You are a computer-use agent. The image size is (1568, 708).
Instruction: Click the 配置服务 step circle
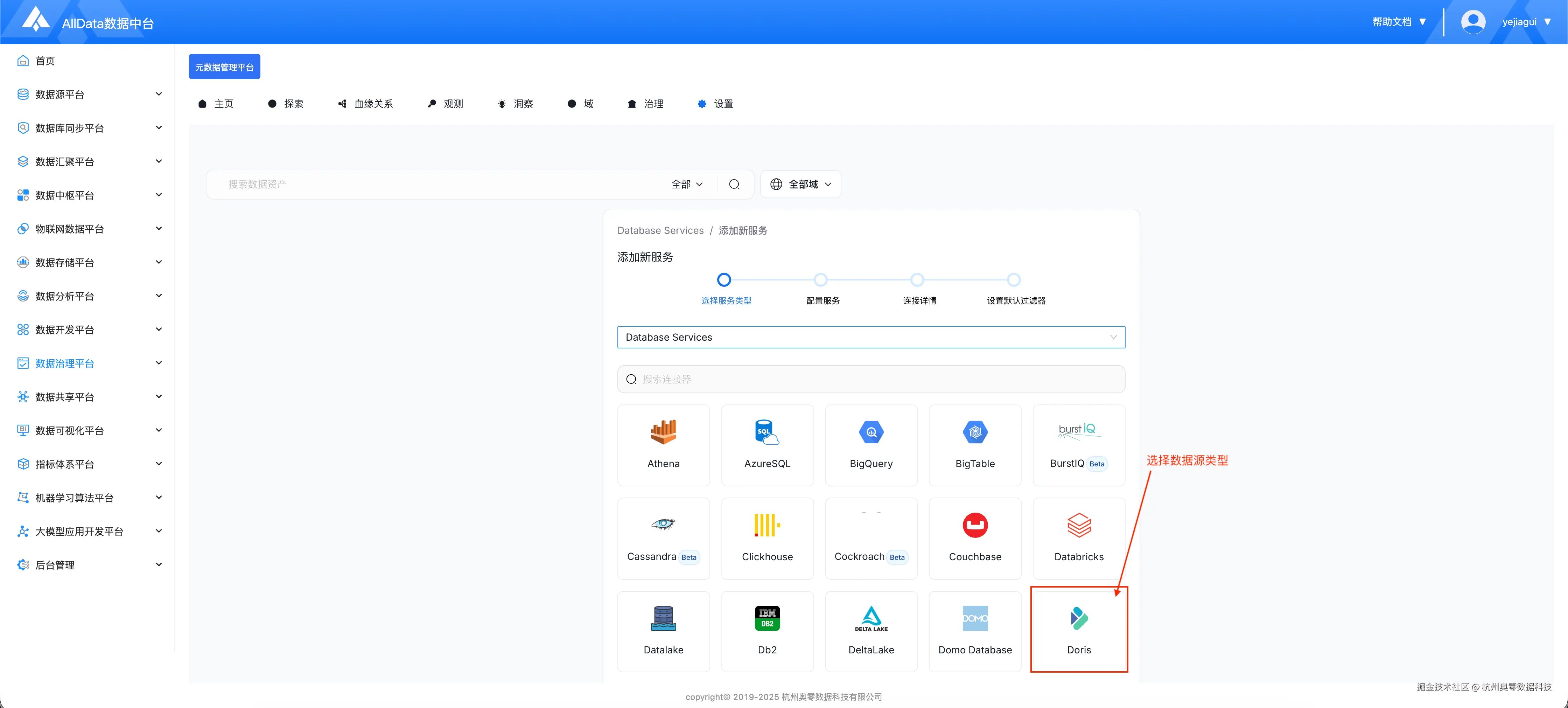click(820, 280)
